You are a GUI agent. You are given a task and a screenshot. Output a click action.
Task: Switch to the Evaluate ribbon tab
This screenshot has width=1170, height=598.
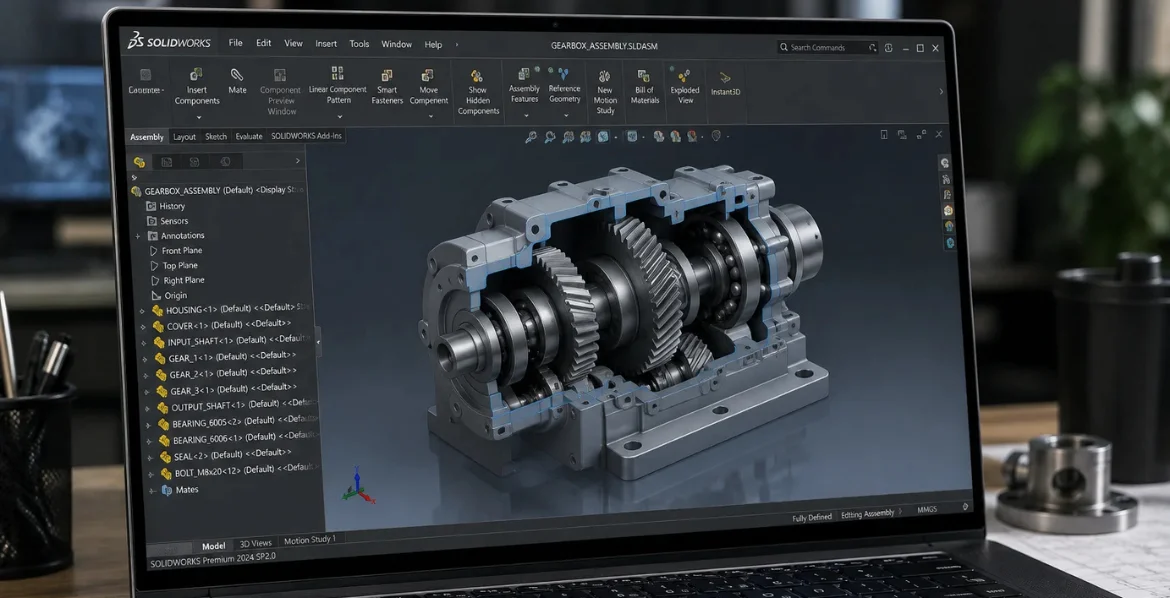pyautogui.click(x=248, y=137)
